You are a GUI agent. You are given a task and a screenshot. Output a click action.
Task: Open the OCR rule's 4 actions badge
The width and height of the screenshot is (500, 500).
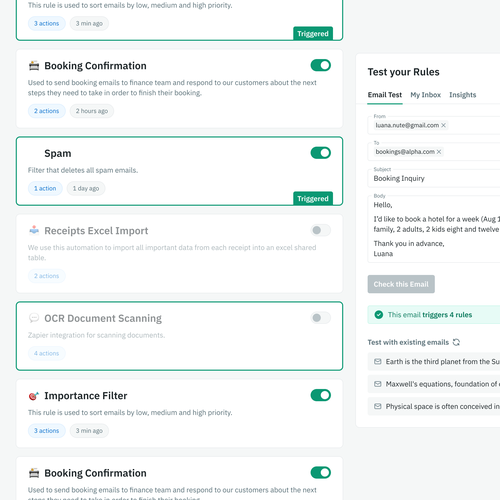pos(46,353)
